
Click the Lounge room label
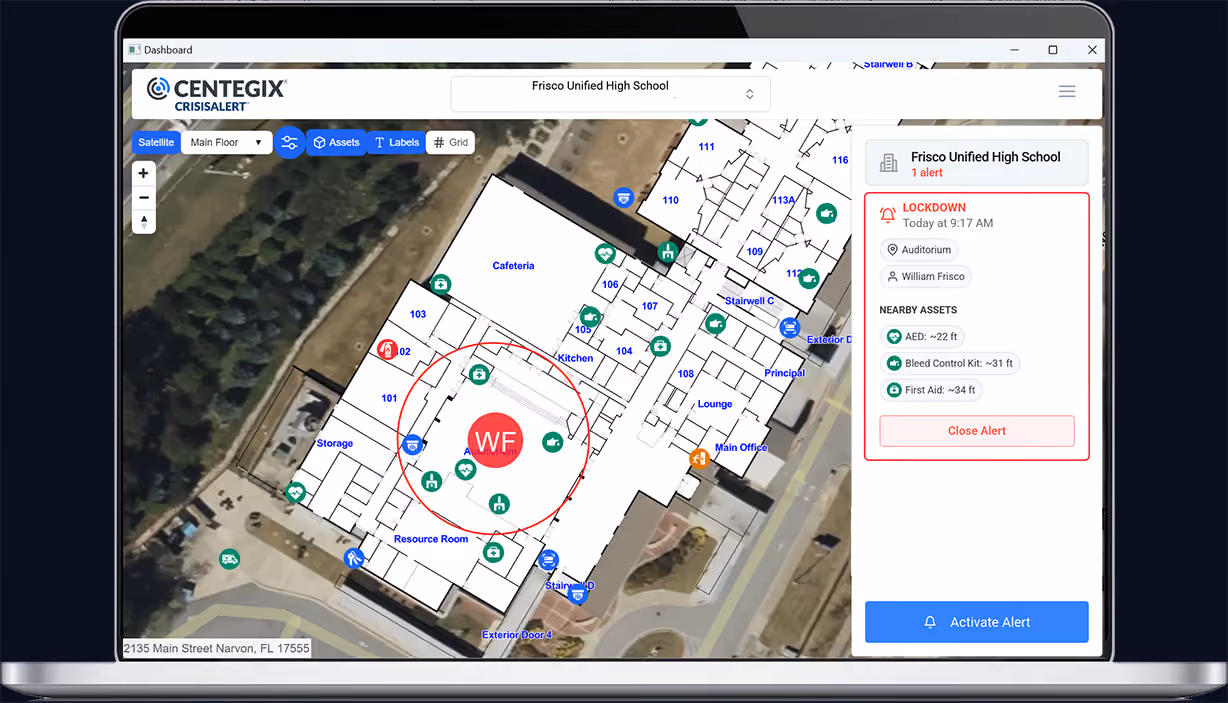point(715,404)
